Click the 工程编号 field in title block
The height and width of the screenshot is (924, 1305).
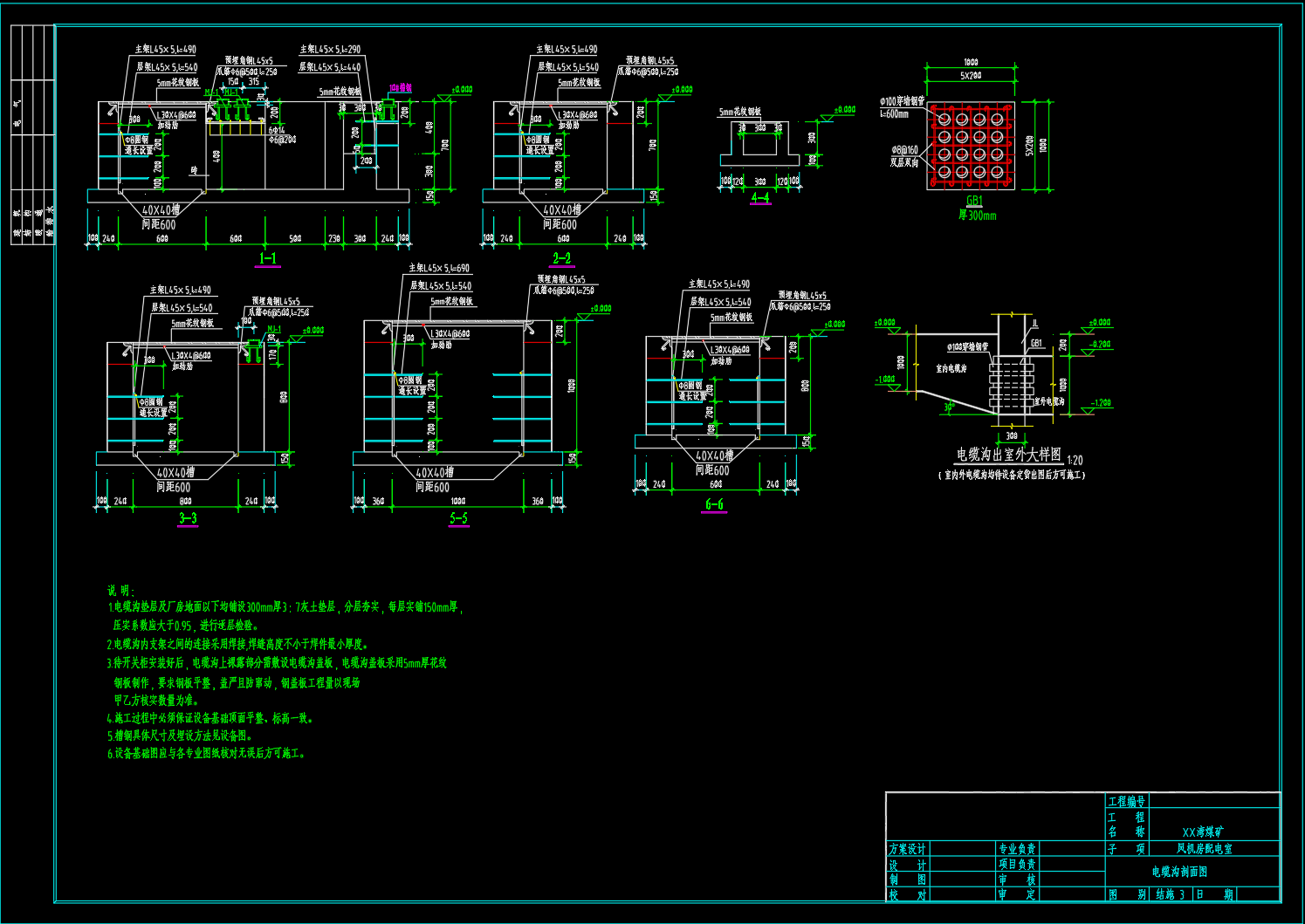(x=1126, y=801)
